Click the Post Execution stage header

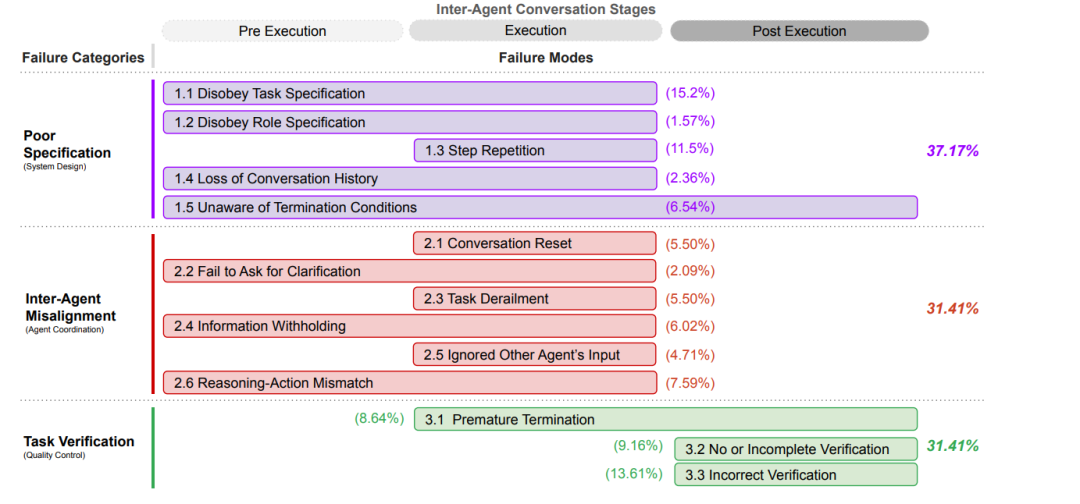[x=799, y=31]
